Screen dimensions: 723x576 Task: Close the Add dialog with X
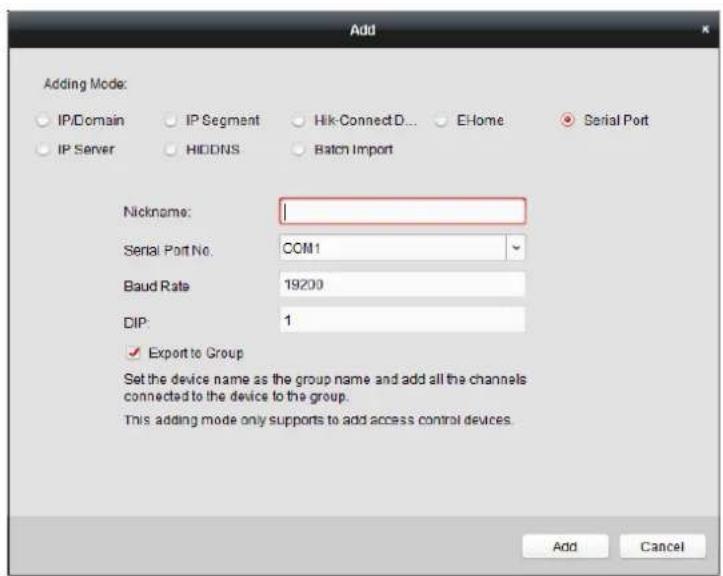coord(705,30)
